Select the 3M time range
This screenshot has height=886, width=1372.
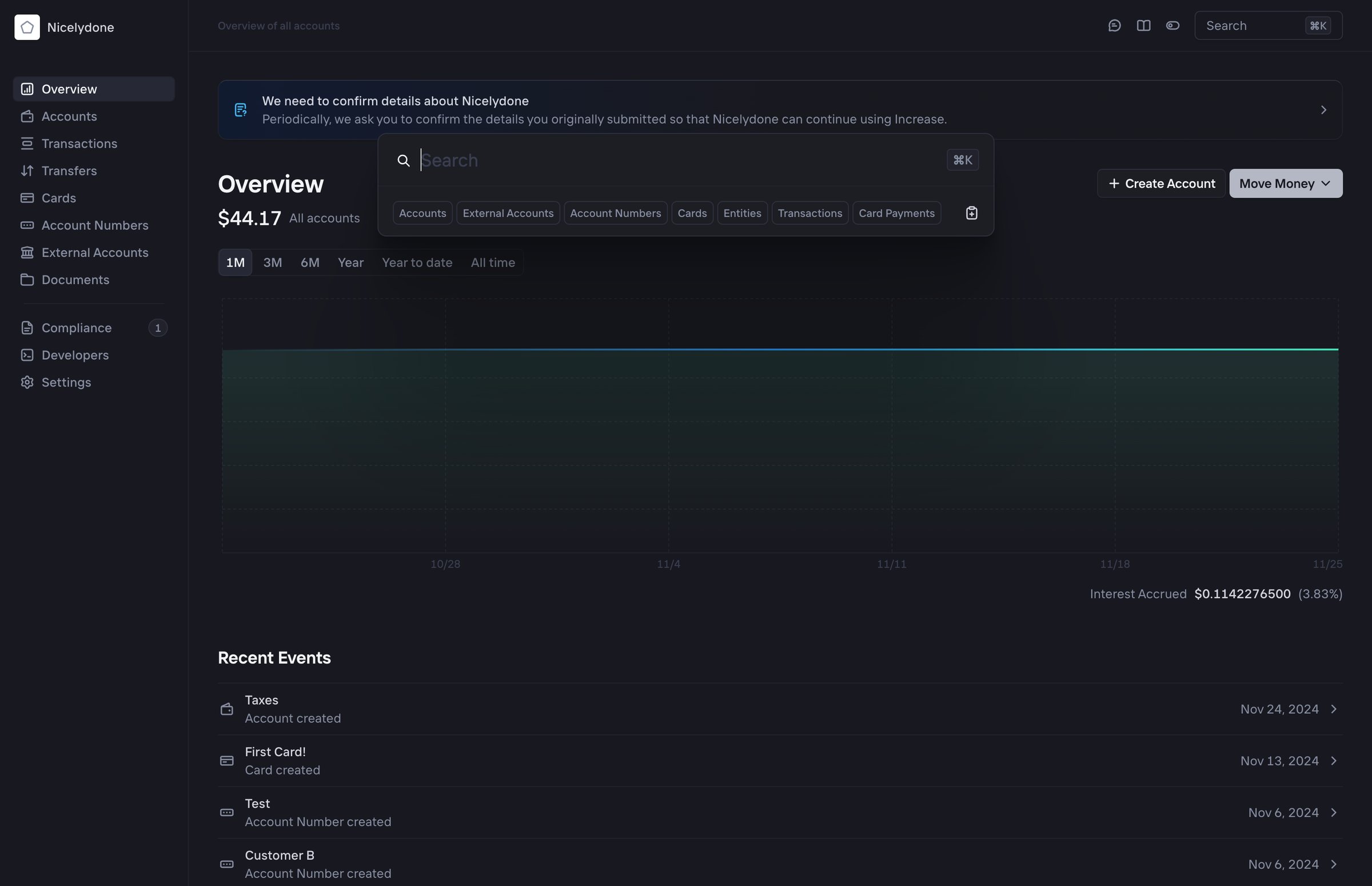coord(273,263)
